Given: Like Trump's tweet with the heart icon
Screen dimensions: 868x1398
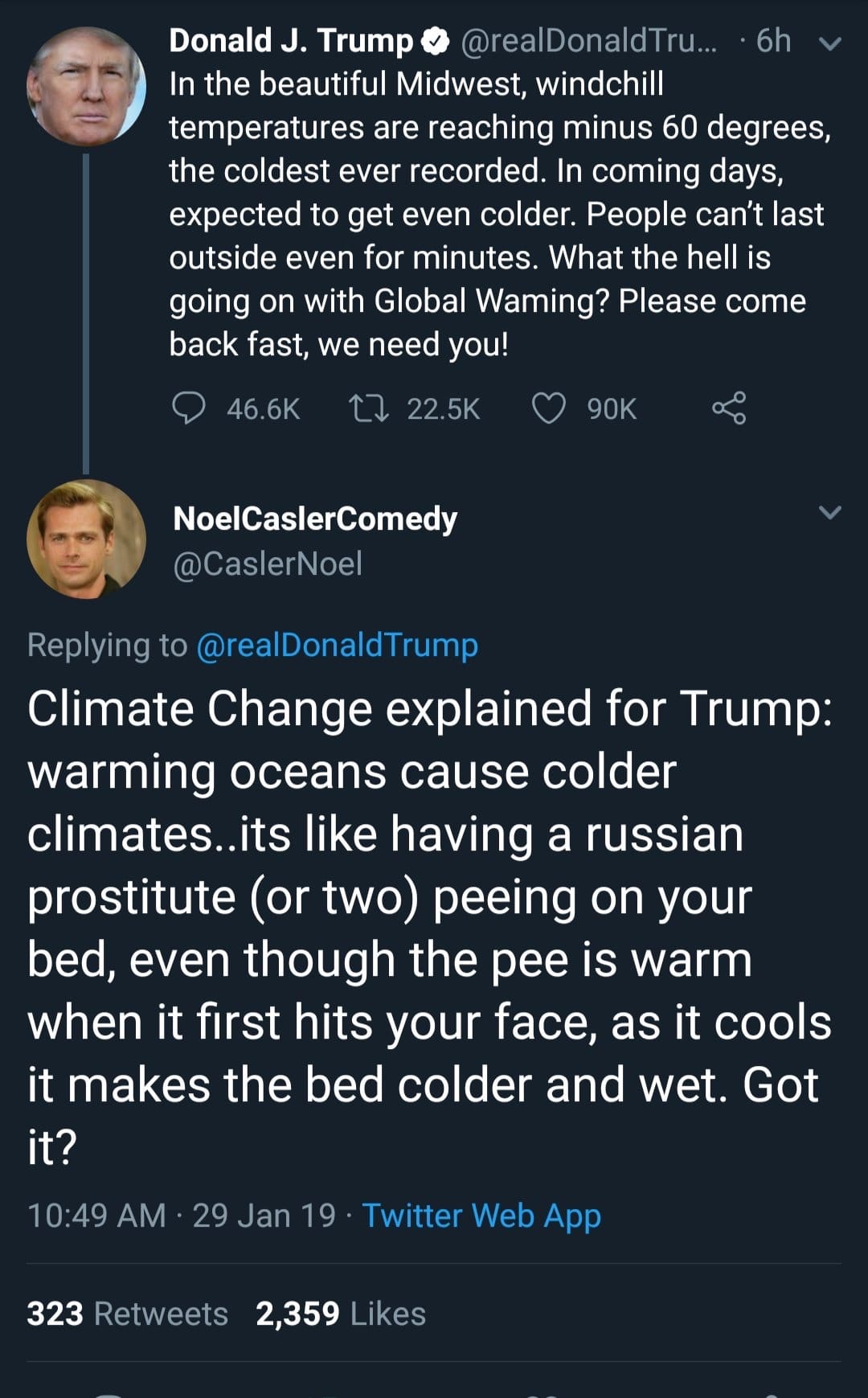Looking at the screenshot, I should click(549, 408).
